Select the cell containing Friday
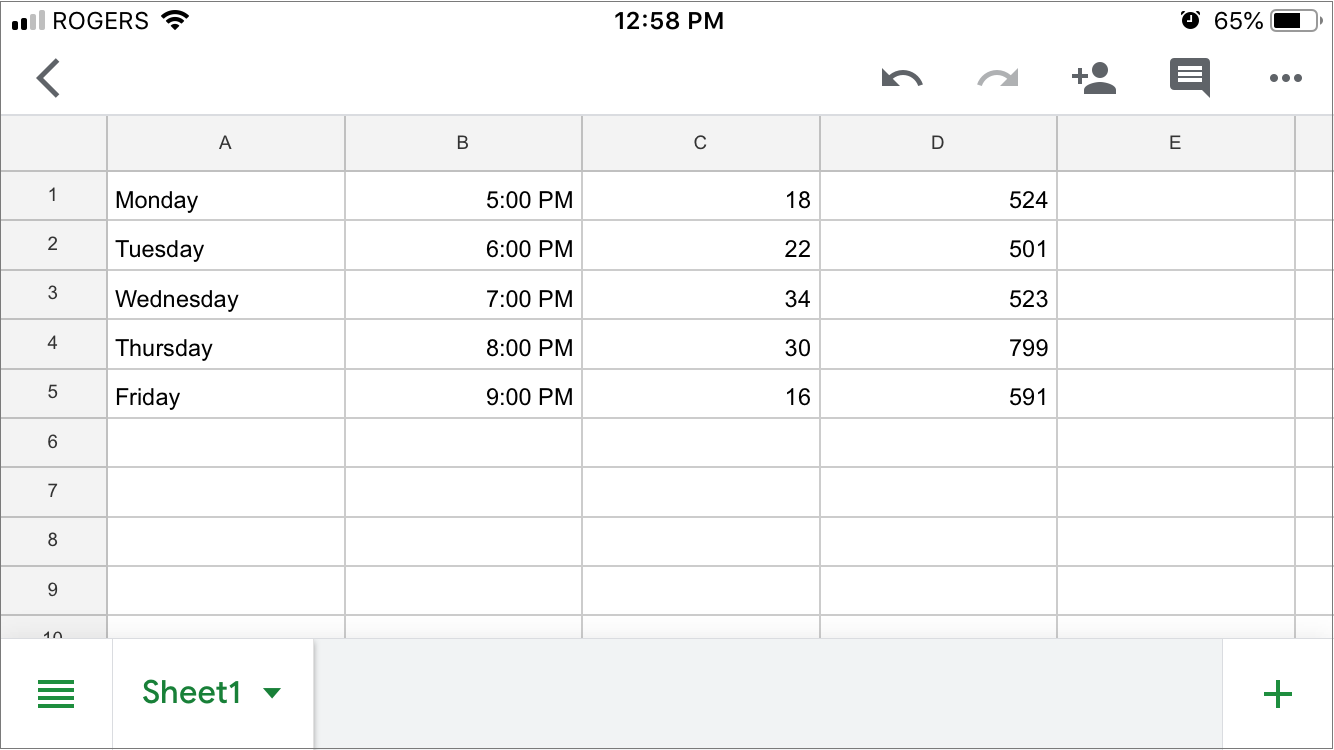 pos(225,397)
